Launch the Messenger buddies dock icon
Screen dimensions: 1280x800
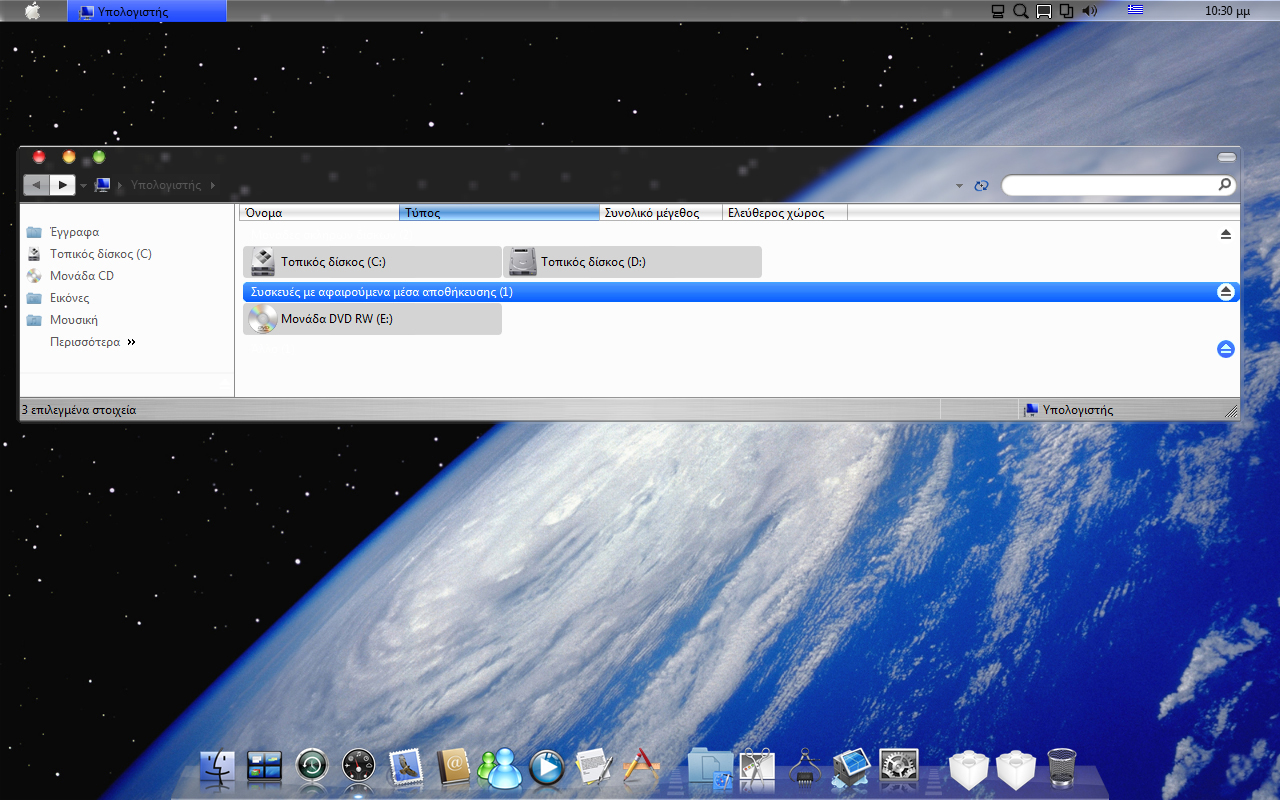499,767
